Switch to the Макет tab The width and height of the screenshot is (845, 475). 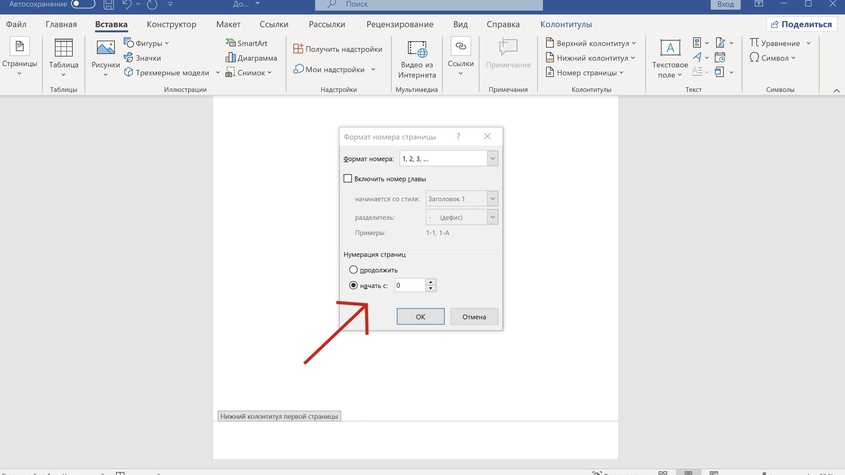click(x=229, y=23)
